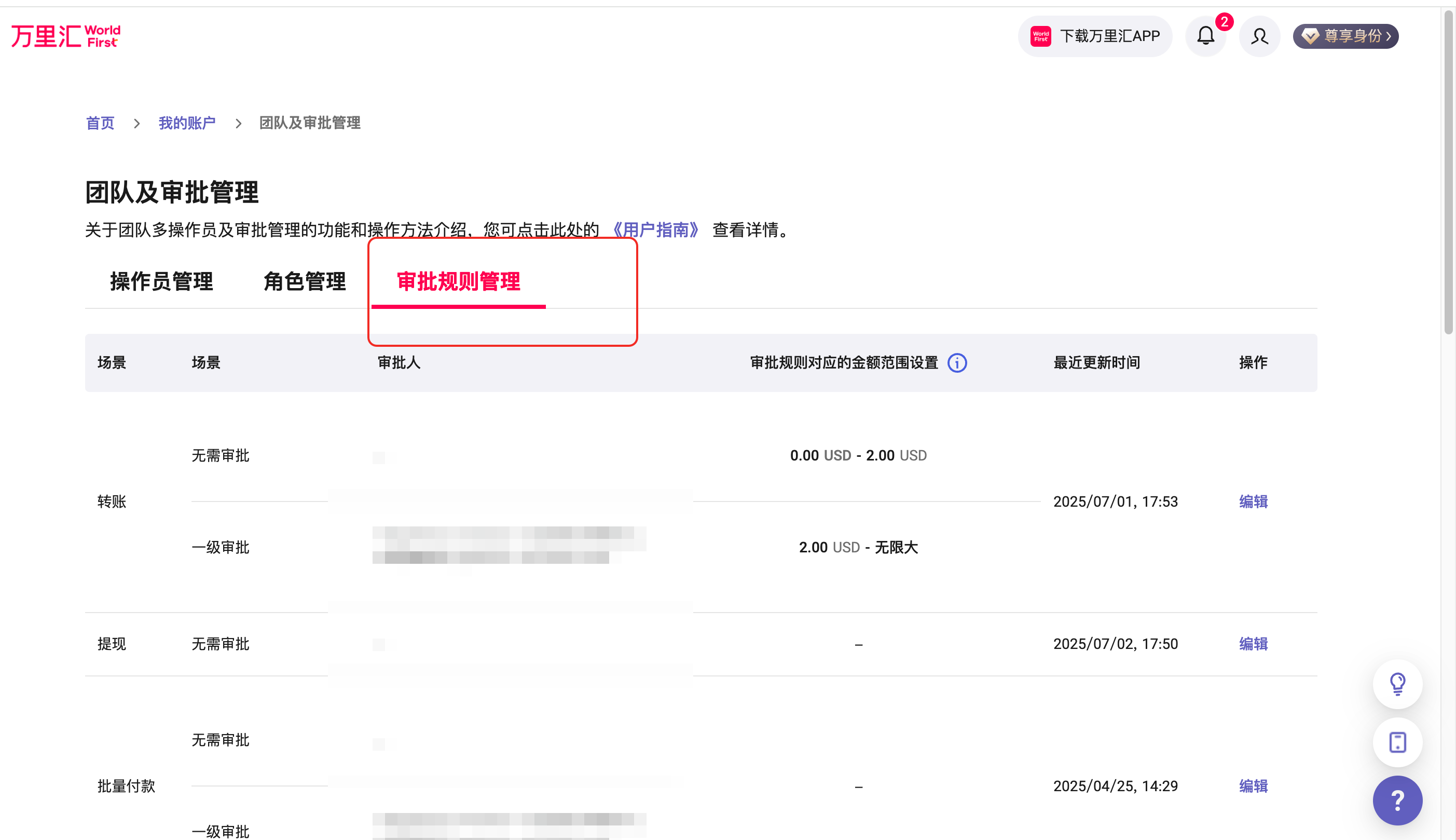Open the notification bell icon
The image size is (1456, 840).
pyautogui.click(x=1205, y=36)
